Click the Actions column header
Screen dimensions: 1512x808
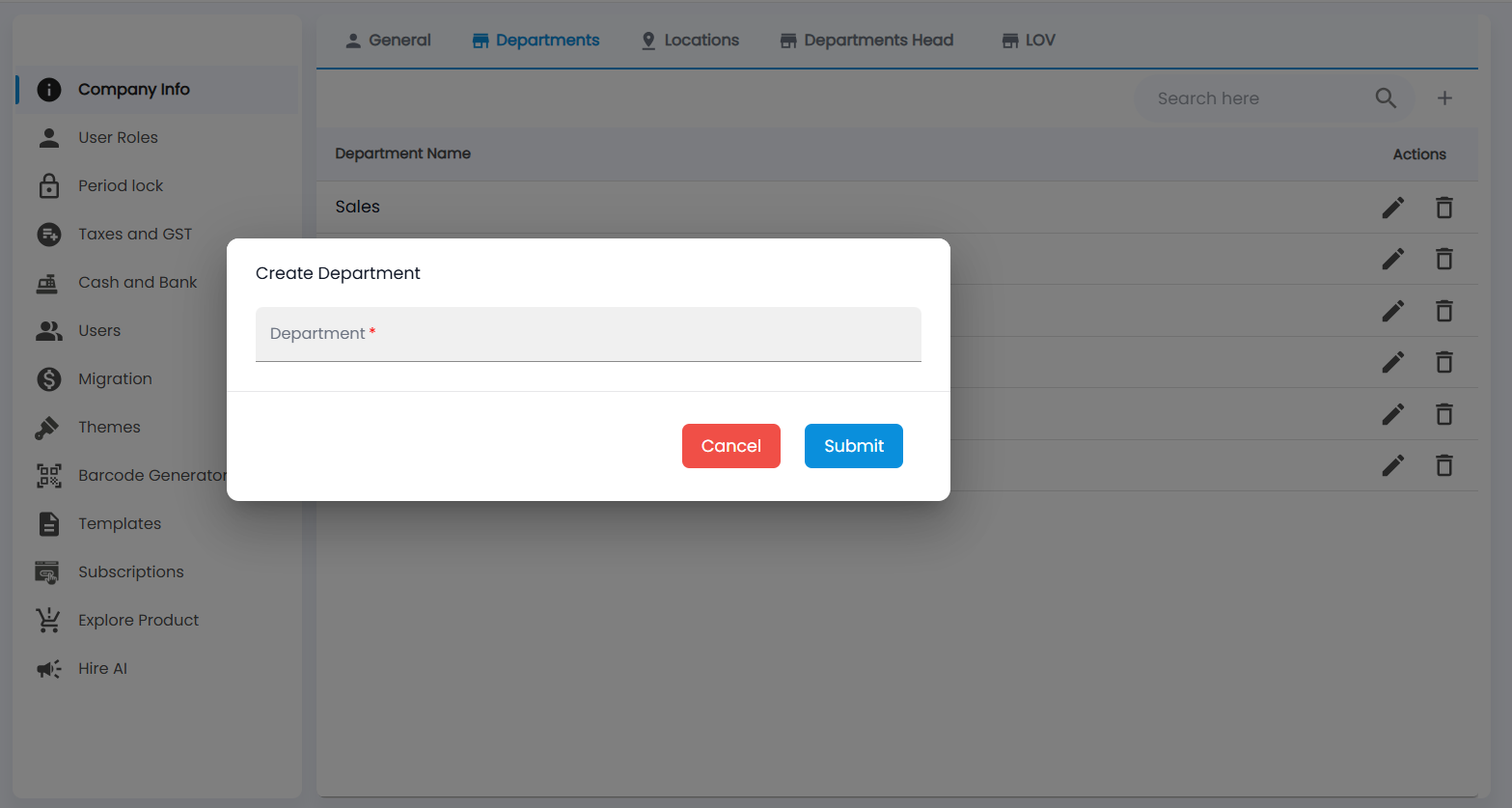(1419, 154)
